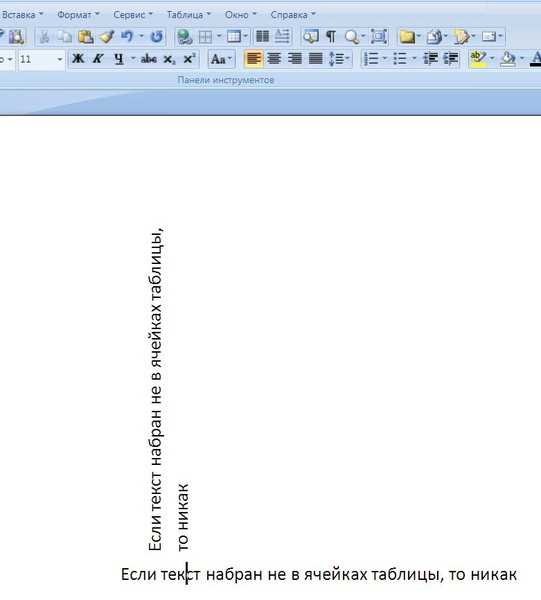
Task: Toggle italic formatting with the К button
Action: point(98,59)
